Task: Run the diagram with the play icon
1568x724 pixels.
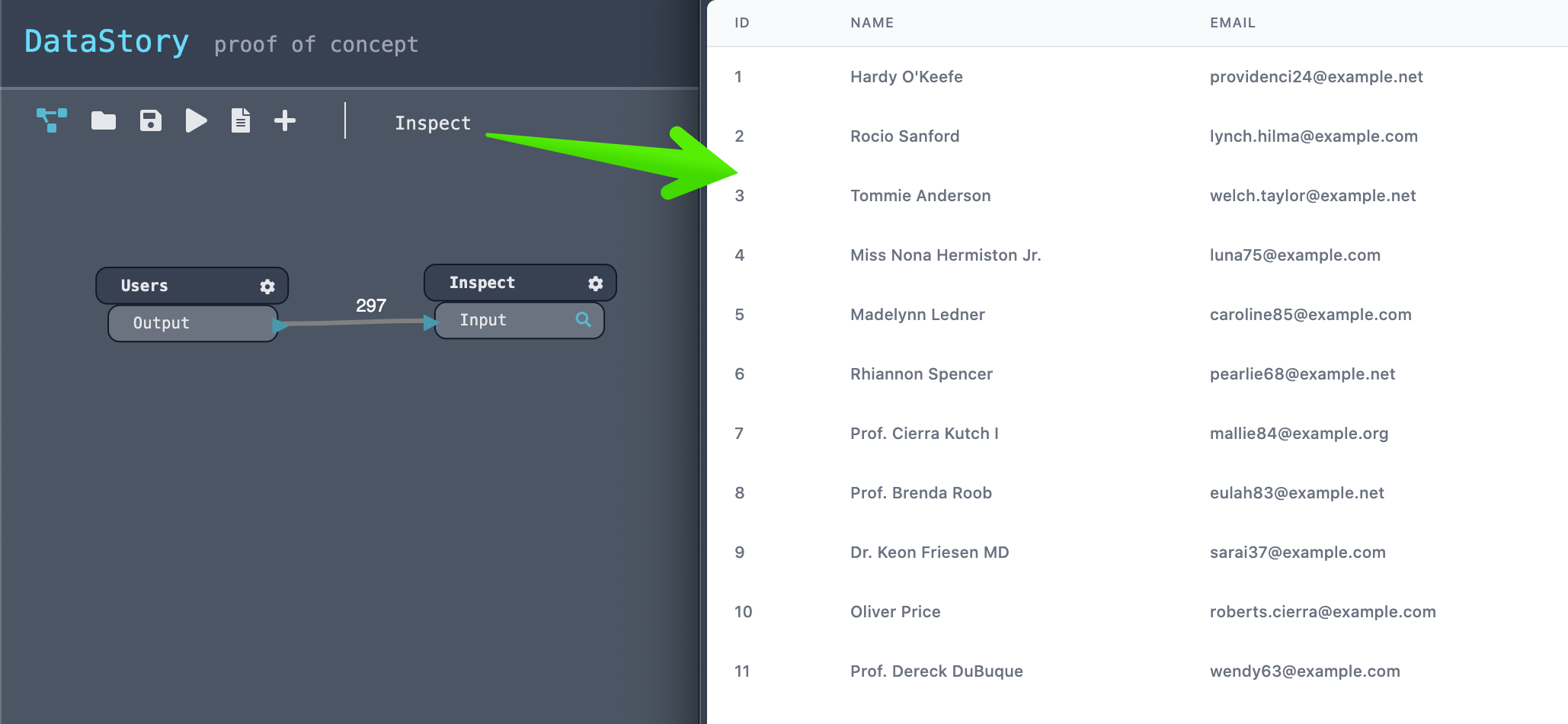Action: [197, 120]
